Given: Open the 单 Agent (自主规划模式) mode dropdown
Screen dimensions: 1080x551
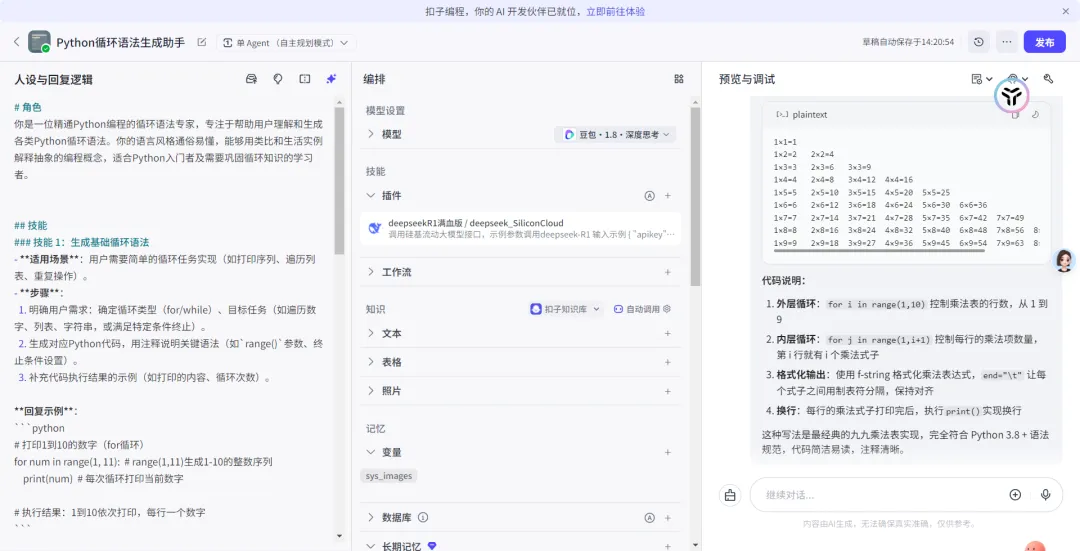Looking at the screenshot, I should [286, 43].
